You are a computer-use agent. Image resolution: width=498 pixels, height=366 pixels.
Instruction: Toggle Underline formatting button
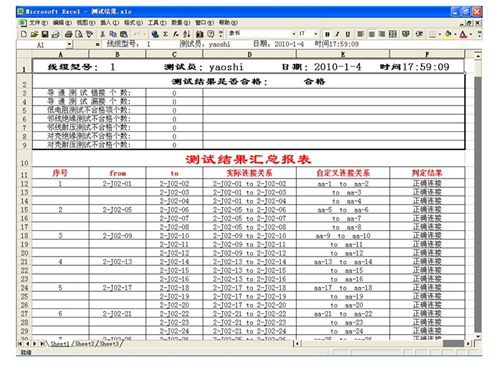point(348,34)
